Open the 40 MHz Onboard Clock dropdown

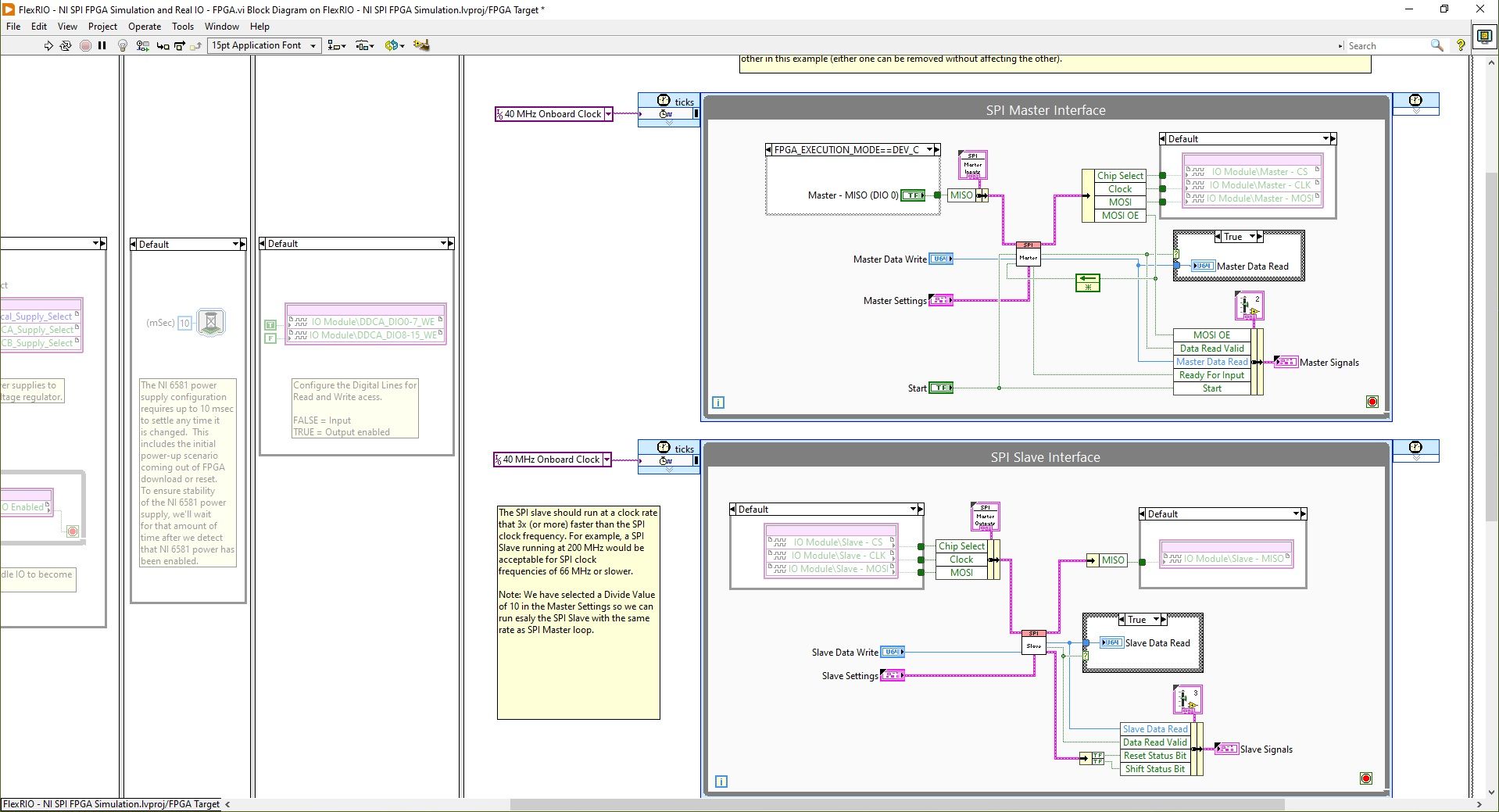coord(609,114)
